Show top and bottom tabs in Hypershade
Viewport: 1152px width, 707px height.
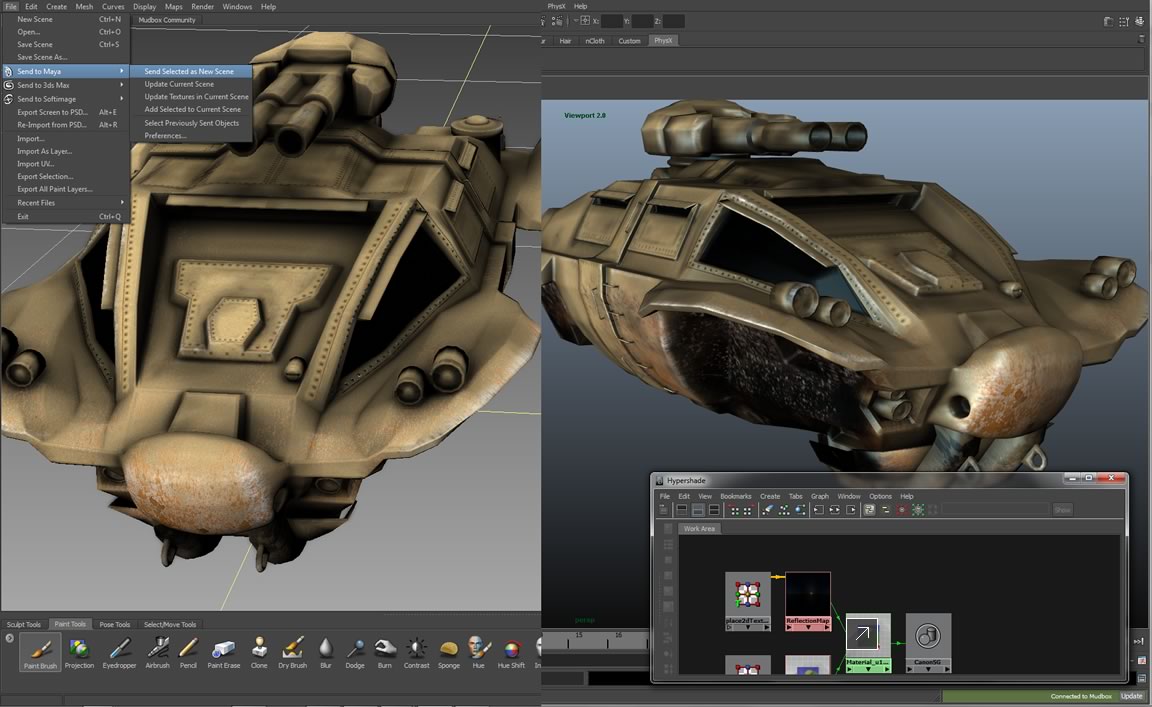point(713,509)
